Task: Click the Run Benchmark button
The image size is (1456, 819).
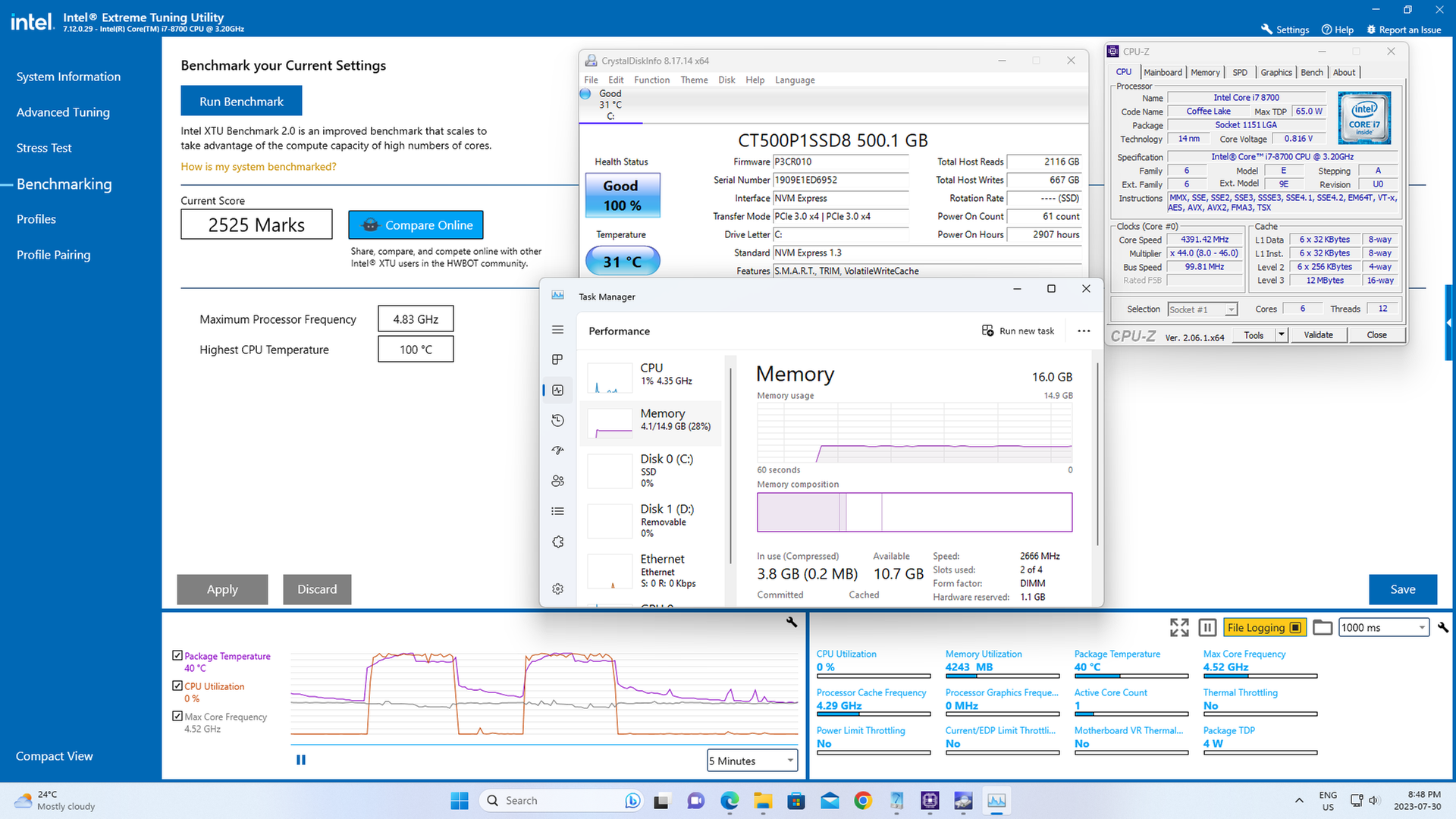Action: click(241, 101)
